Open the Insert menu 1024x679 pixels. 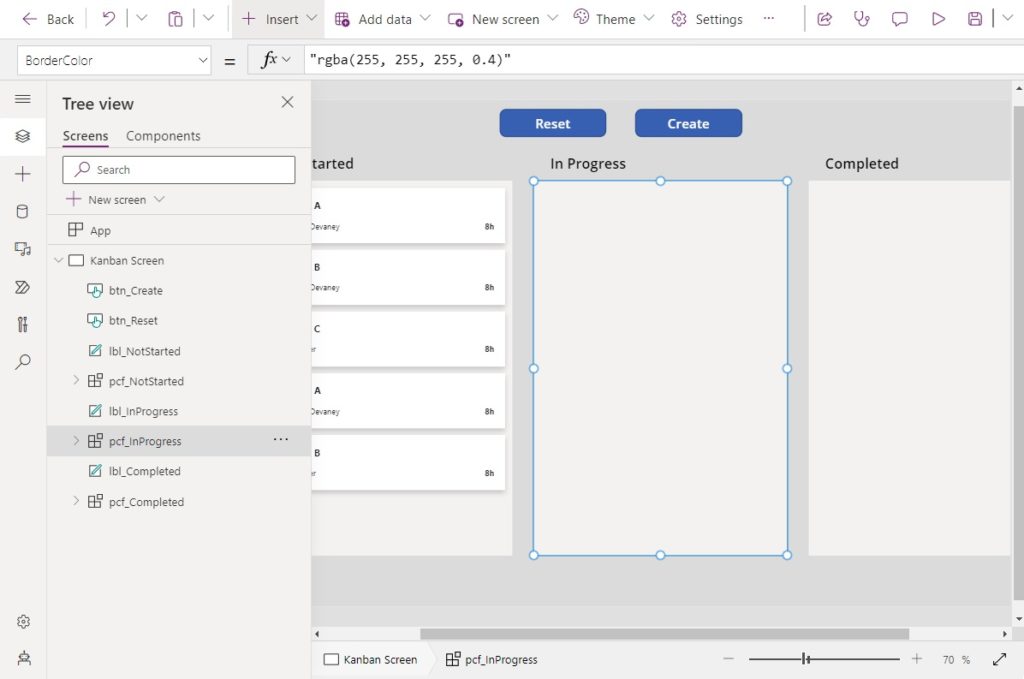pos(279,19)
